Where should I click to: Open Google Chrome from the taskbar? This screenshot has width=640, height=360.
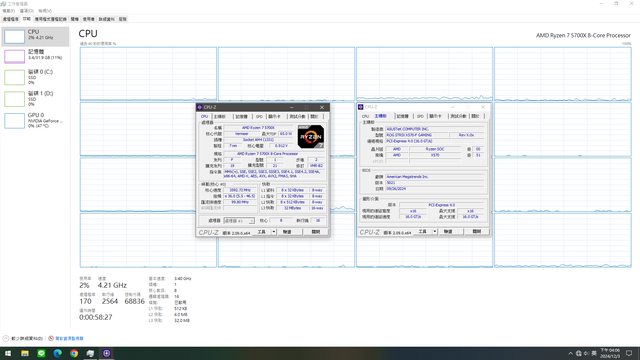(74, 353)
